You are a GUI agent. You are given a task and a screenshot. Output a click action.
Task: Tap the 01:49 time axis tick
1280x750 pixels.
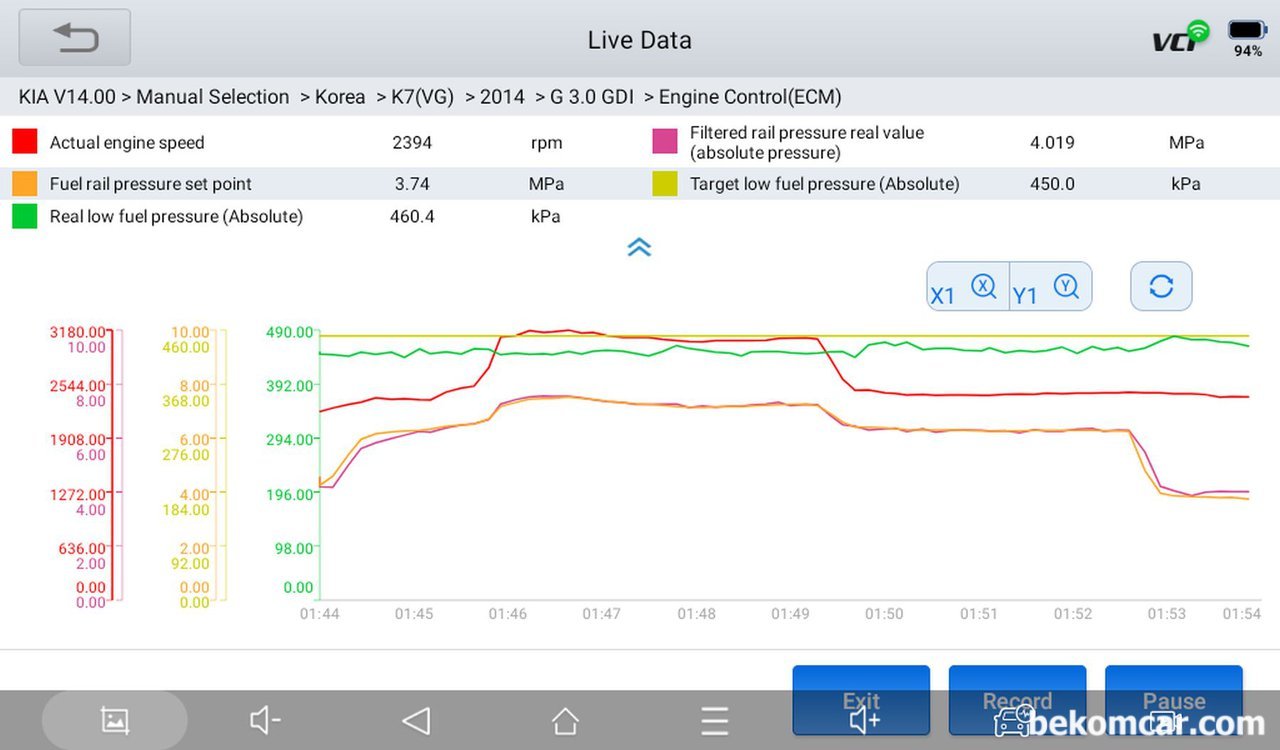(x=790, y=614)
